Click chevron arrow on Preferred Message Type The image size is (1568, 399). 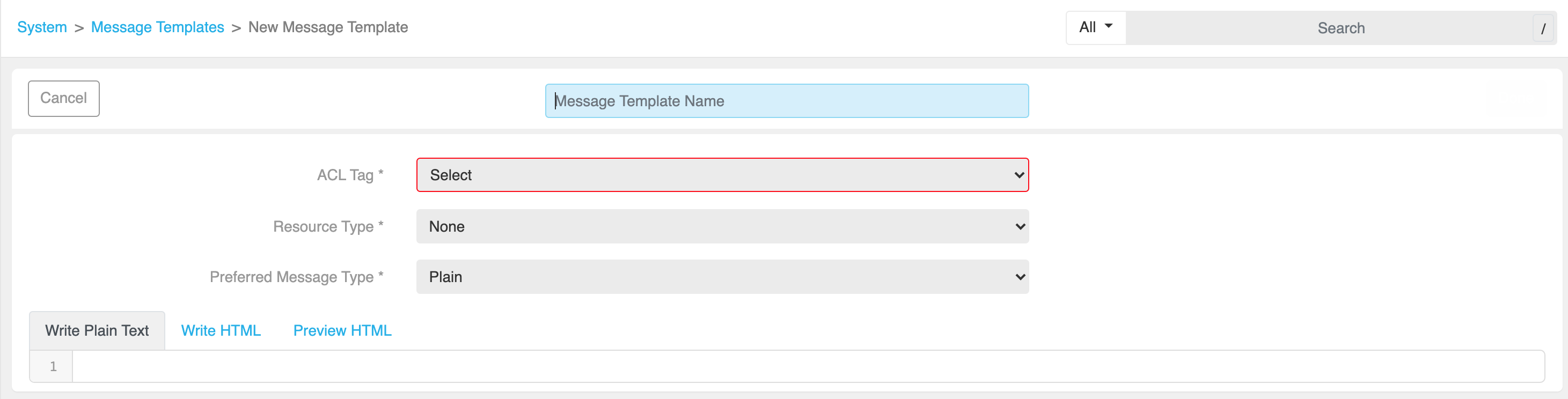[1020, 277]
